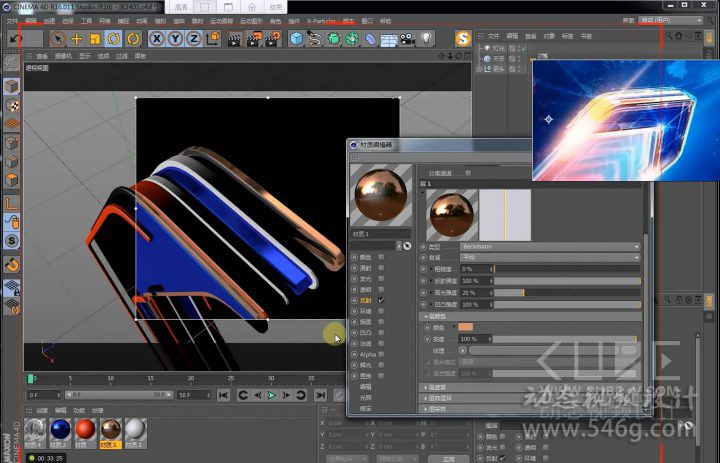Image resolution: width=720 pixels, height=463 pixels.
Task: Toggle Z axis lock button
Action: coord(194,39)
